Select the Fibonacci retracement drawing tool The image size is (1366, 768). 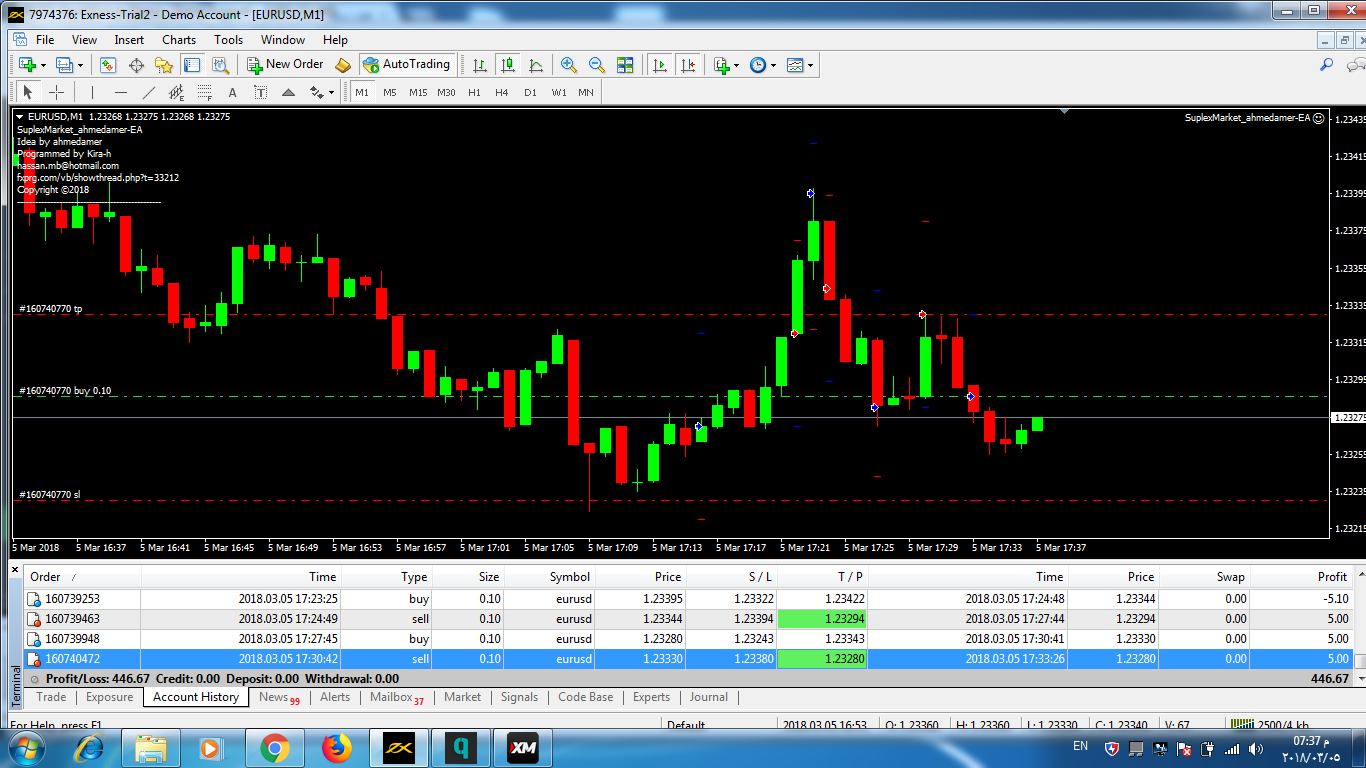pos(177,92)
